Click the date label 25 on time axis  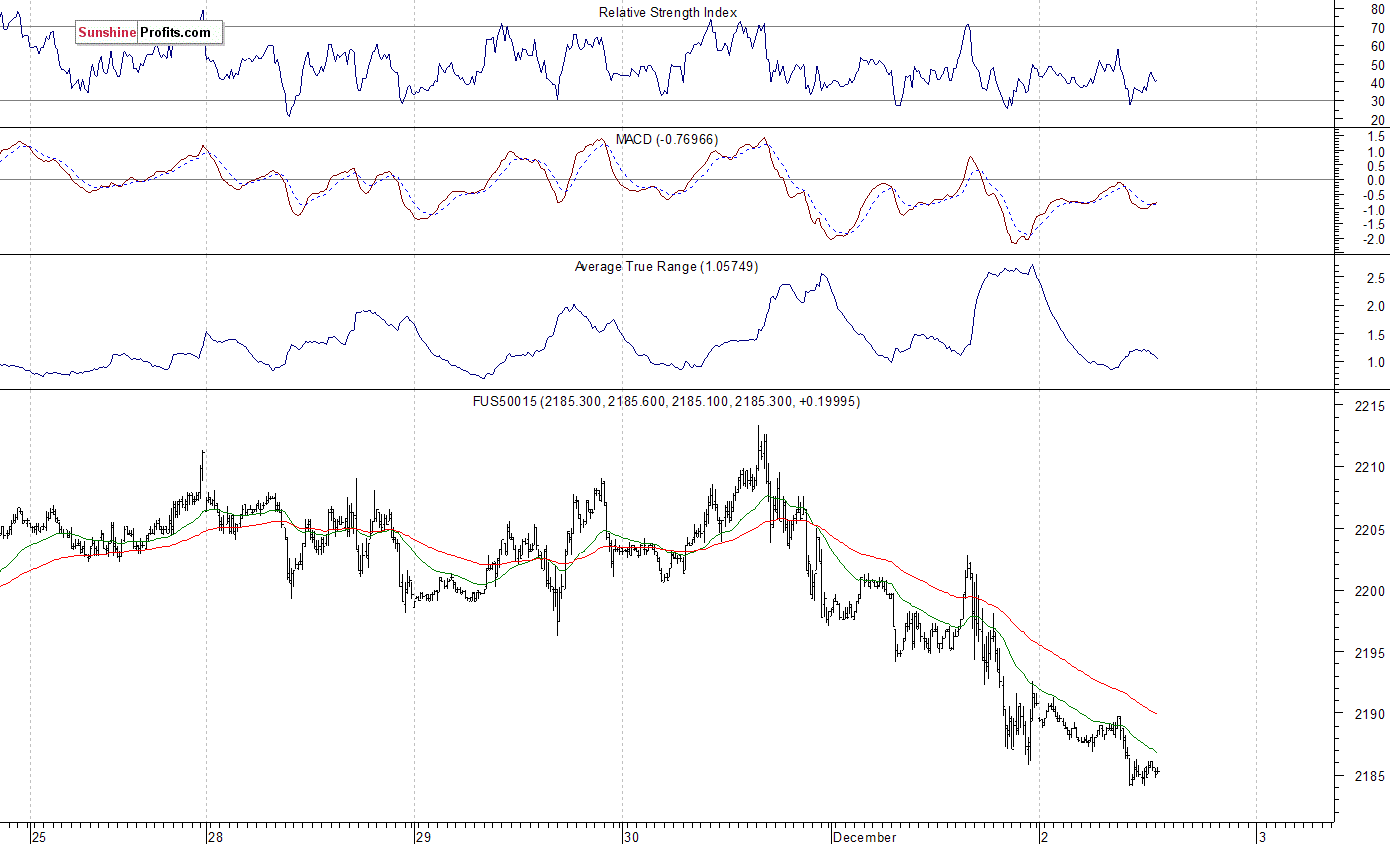(38, 836)
